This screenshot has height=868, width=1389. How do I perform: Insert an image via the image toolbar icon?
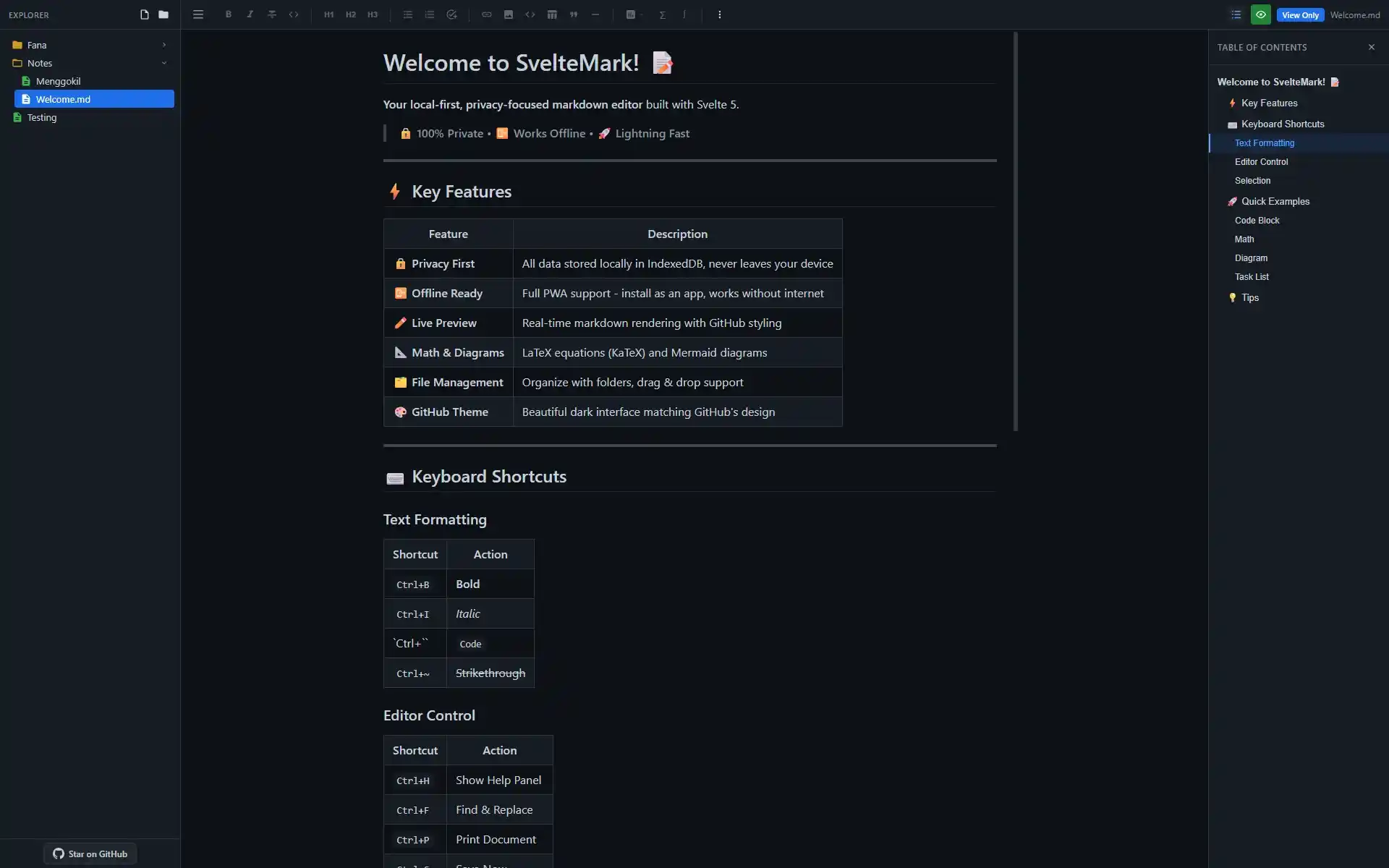[x=509, y=14]
